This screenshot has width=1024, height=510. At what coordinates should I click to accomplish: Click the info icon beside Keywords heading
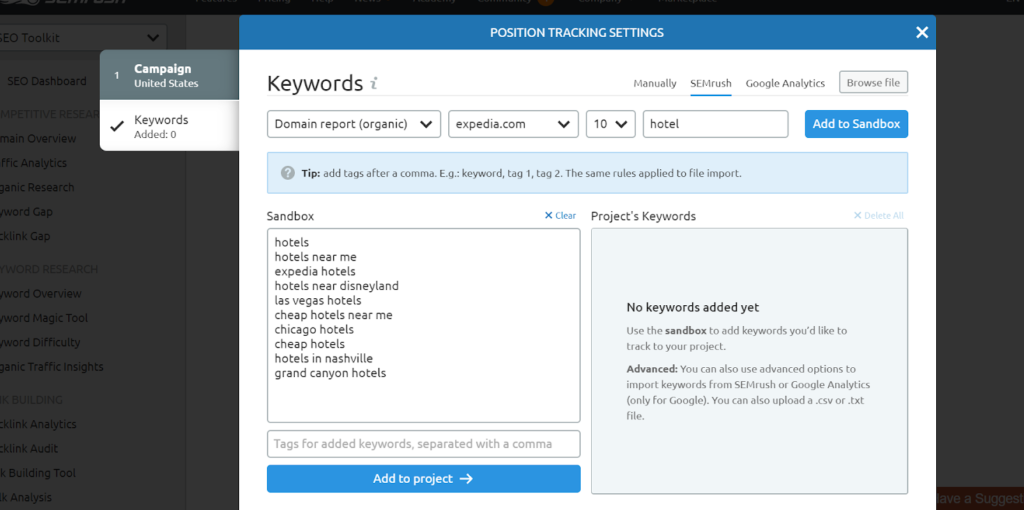pyautogui.click(x=374, y=84)
